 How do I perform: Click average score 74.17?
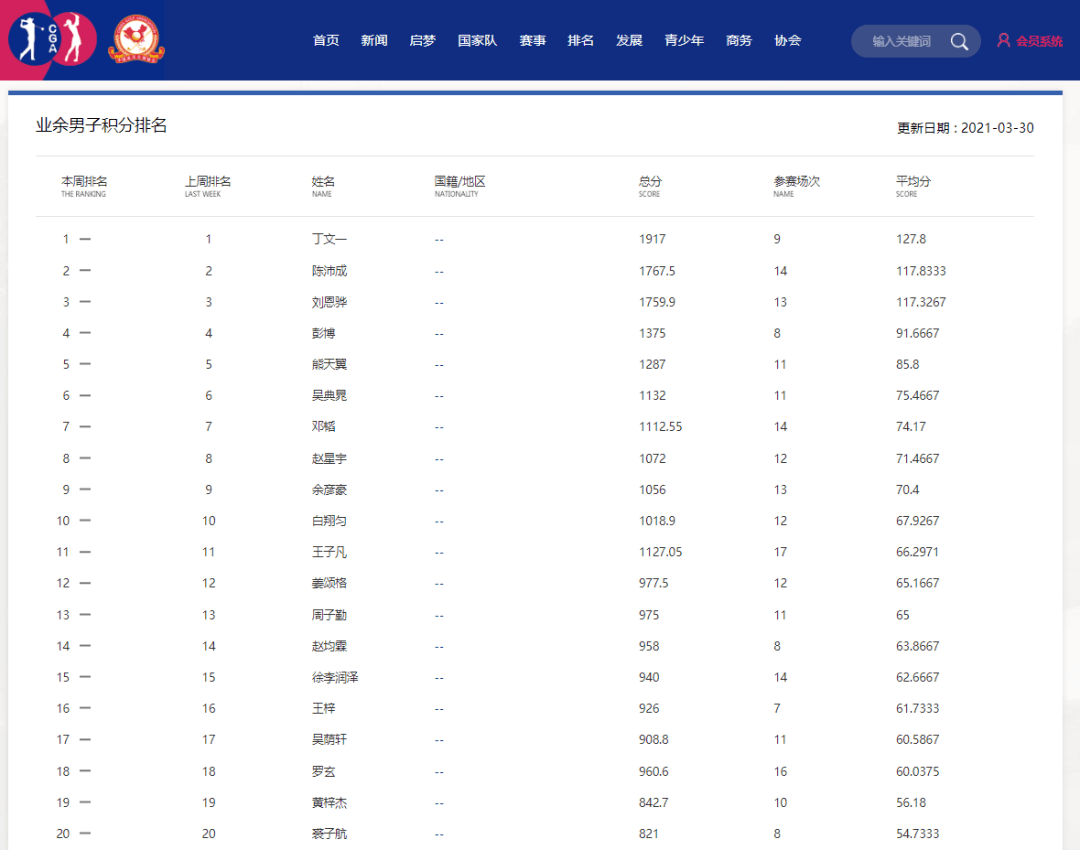(911, 426)
